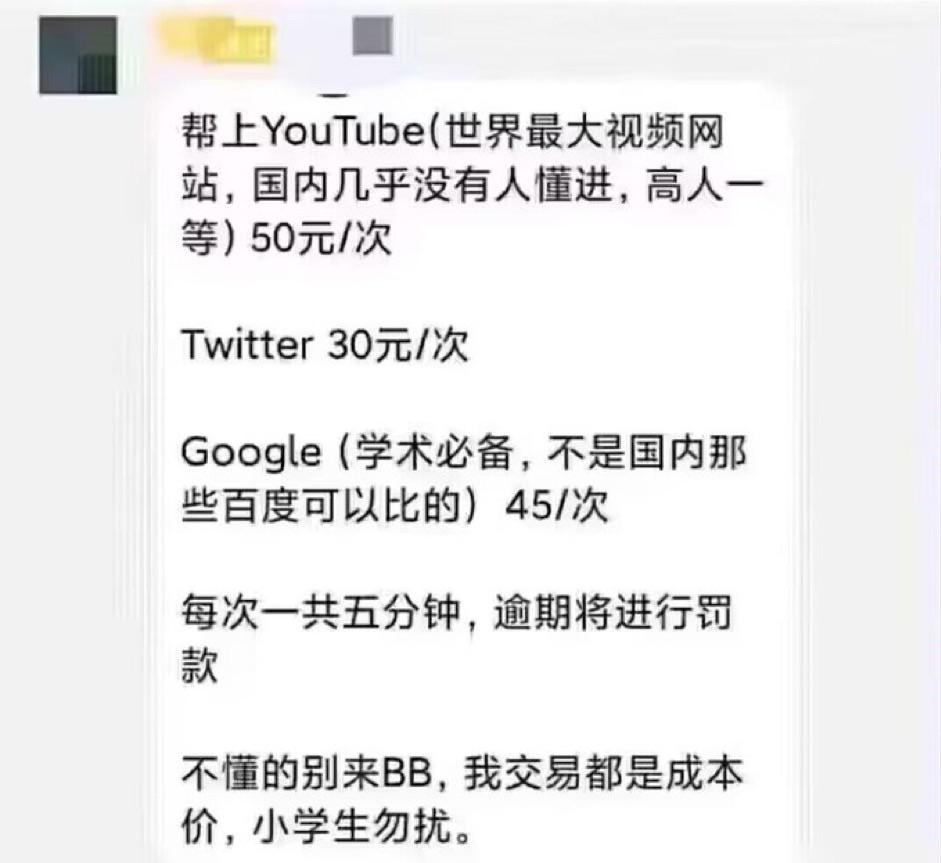Click the lone character 款
941x863 pixels.
(199, 666)
